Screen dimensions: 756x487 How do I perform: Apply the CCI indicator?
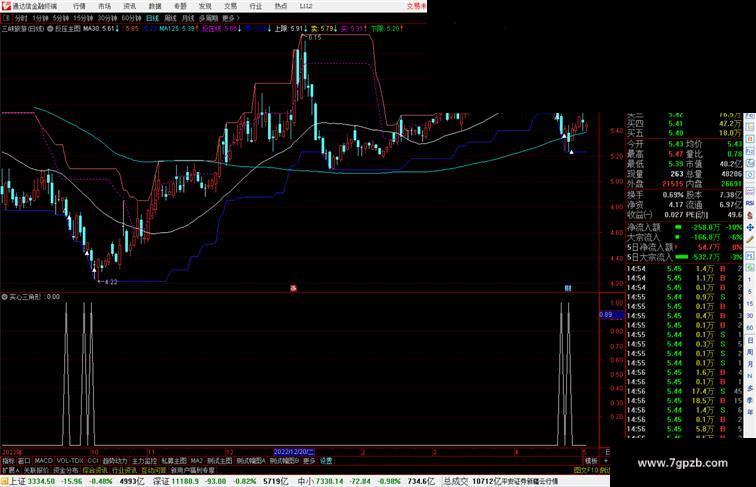coord(93,461)
